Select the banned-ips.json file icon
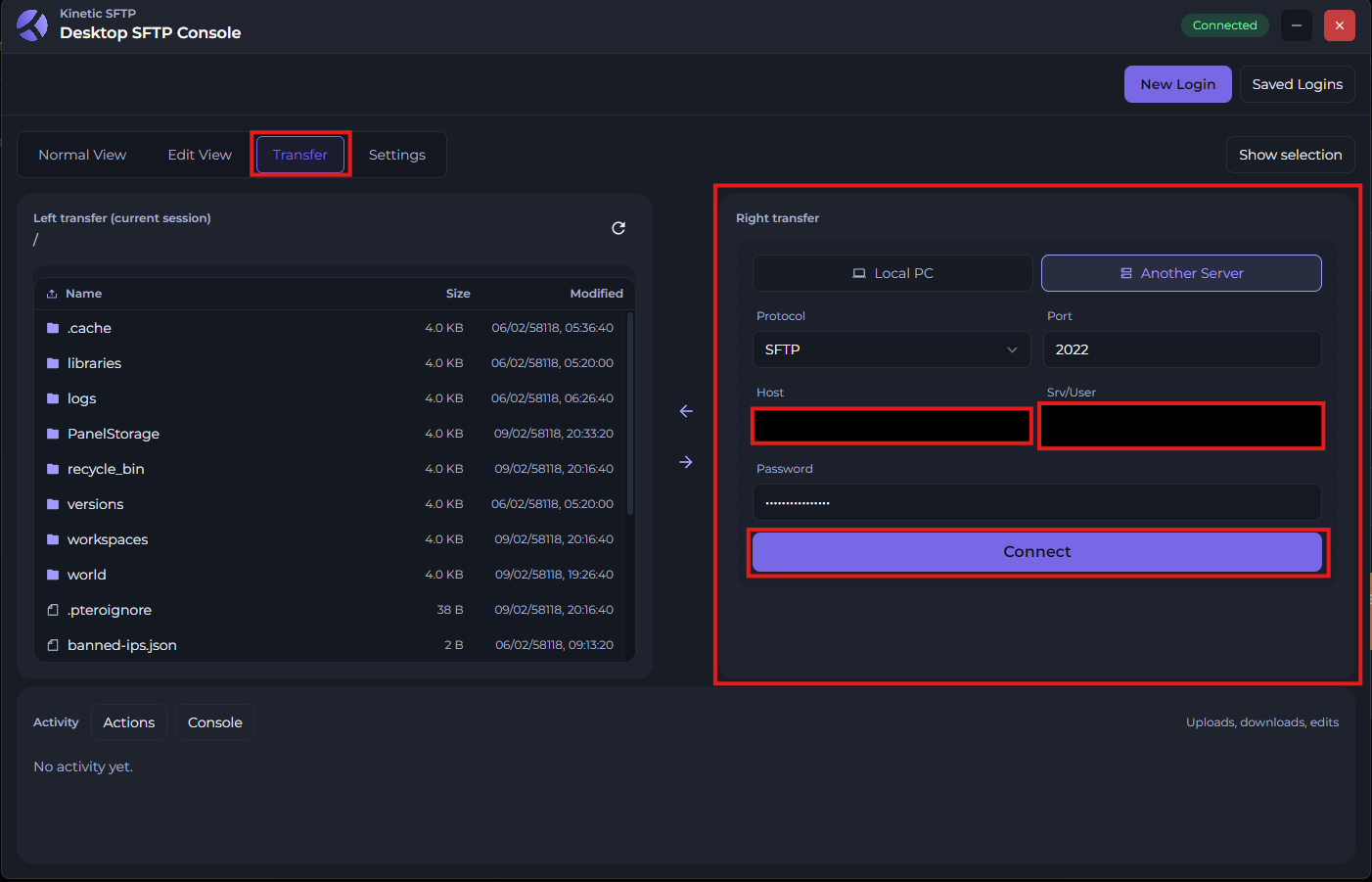1372x882 pixels. pyautogui.click(x=53, y=645)
